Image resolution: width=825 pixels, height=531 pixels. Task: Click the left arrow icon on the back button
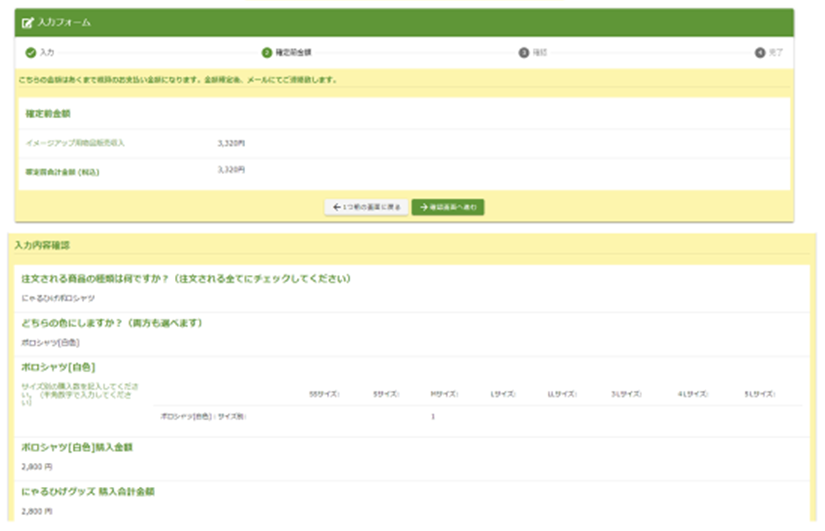337,207
